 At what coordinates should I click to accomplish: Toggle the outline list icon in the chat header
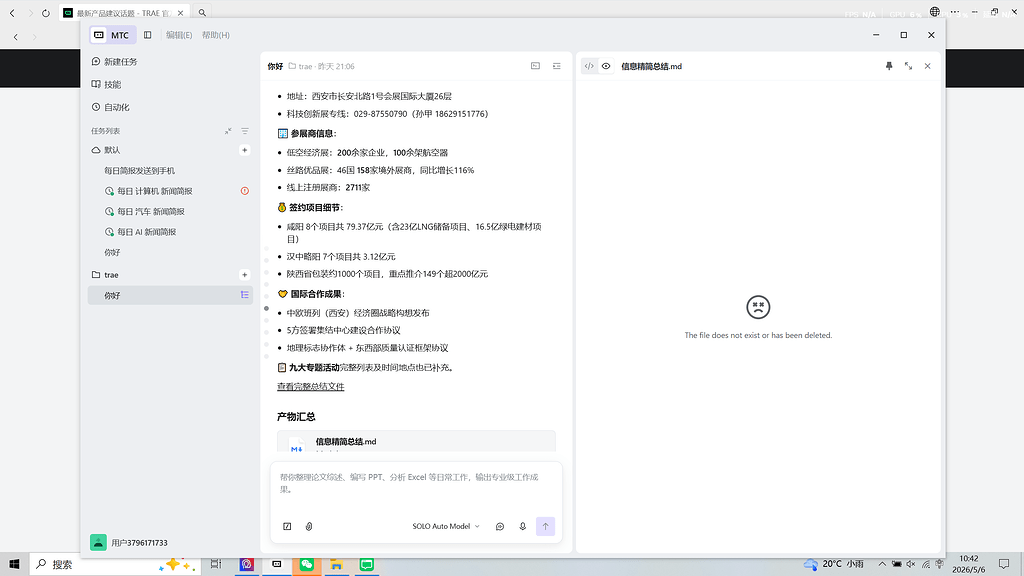[x=556, y=66]
